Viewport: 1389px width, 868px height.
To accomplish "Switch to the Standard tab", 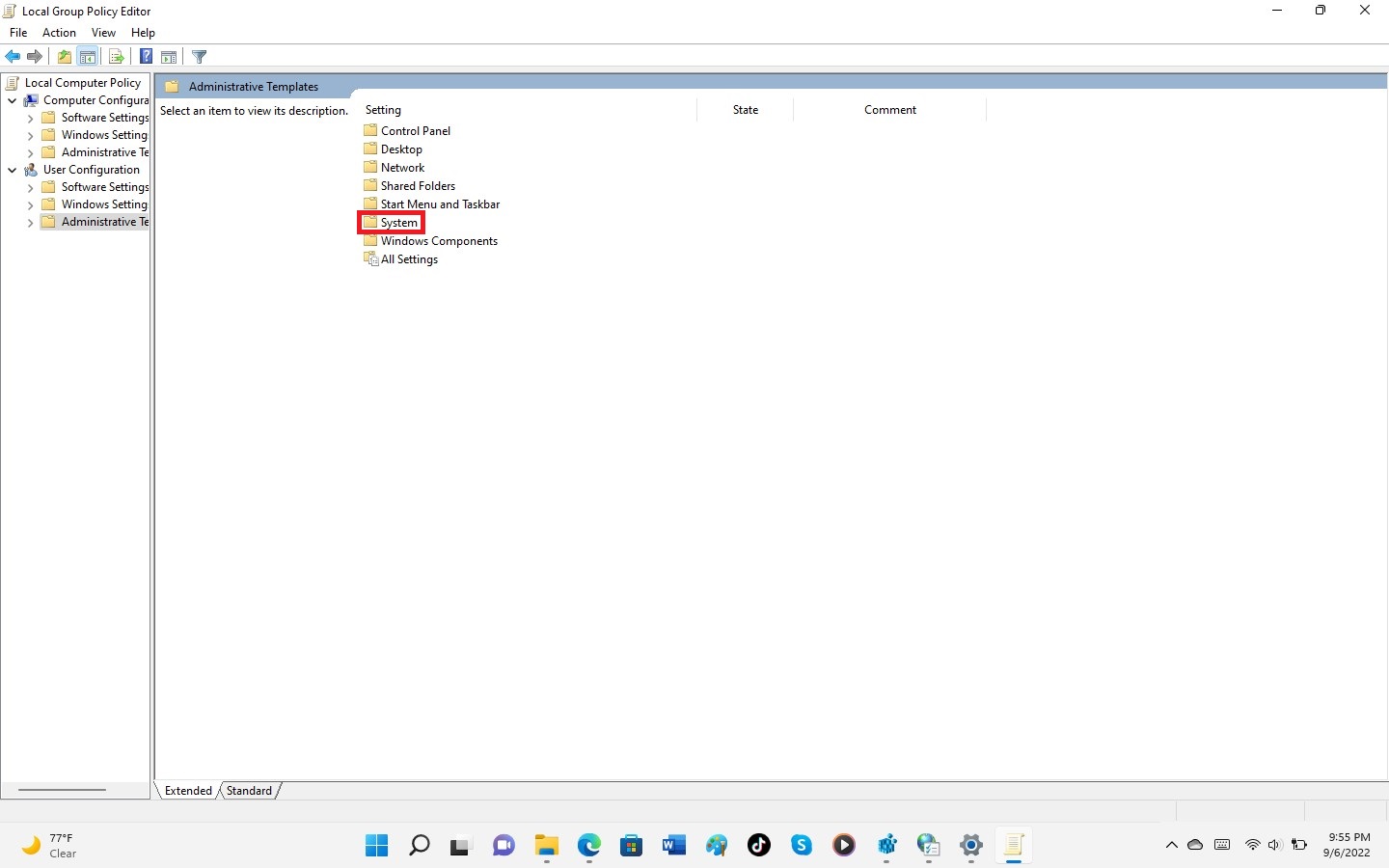I will pos(249,791).
